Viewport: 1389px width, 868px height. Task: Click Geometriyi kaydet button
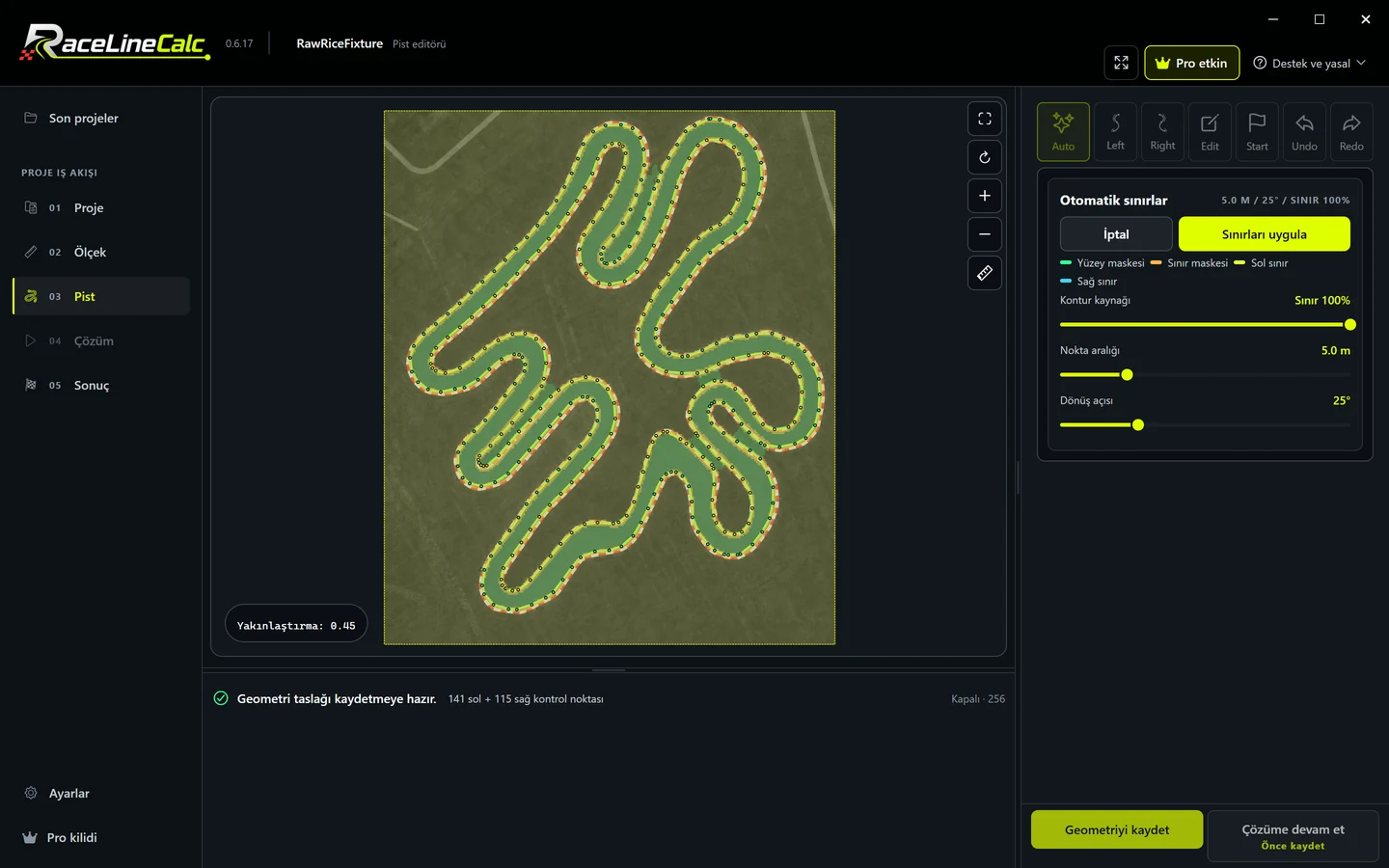click(x=1117, y=829)
